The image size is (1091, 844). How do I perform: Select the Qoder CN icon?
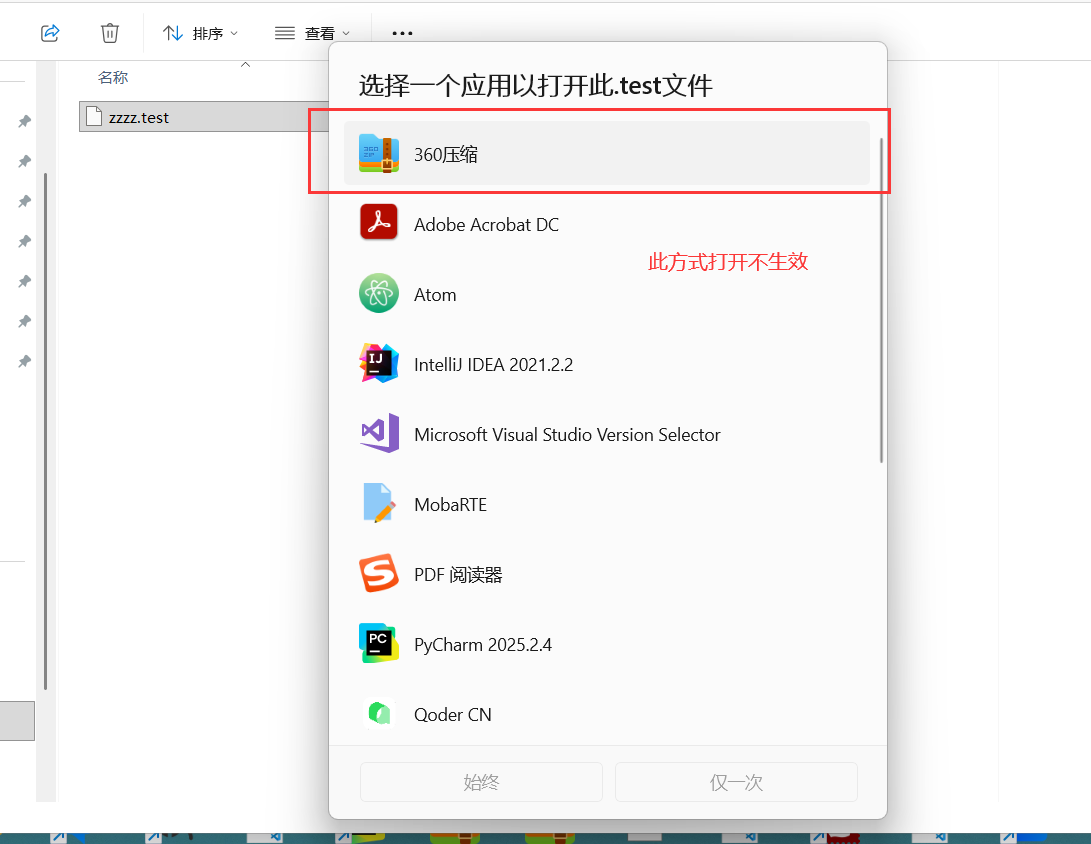[x=379, y=713]
